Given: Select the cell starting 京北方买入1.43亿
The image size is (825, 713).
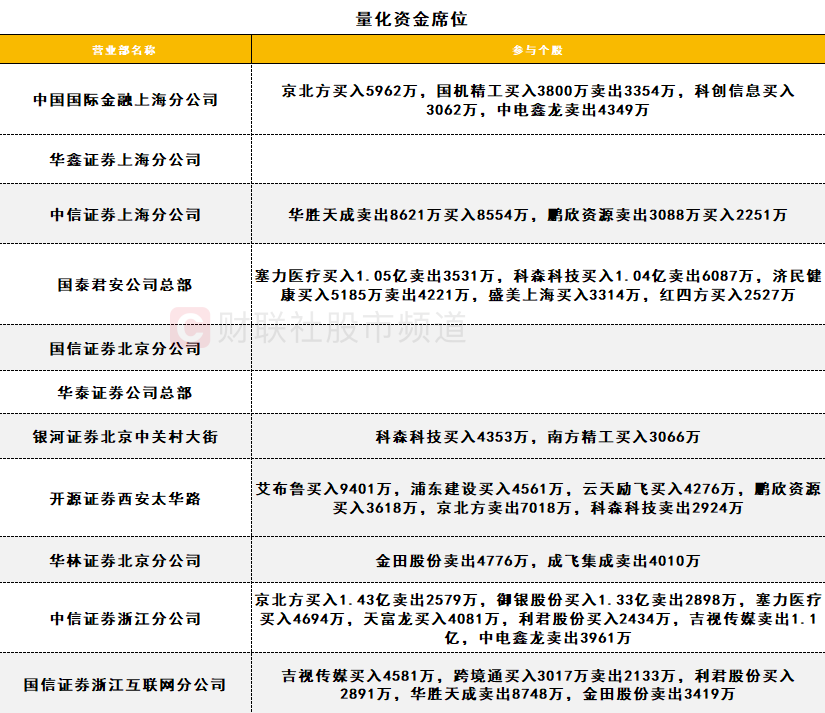Looking at the screenshot, I should point(538,619).
